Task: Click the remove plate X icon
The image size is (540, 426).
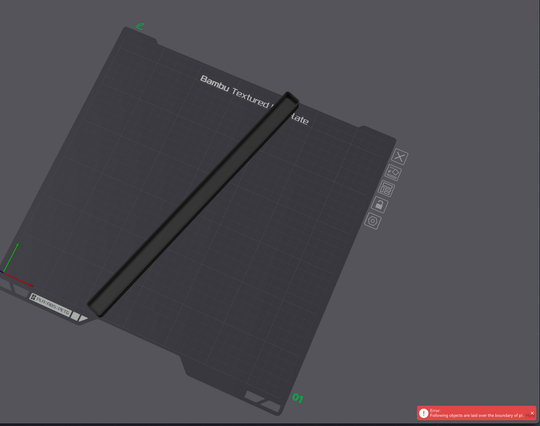Action: point(399,157)
